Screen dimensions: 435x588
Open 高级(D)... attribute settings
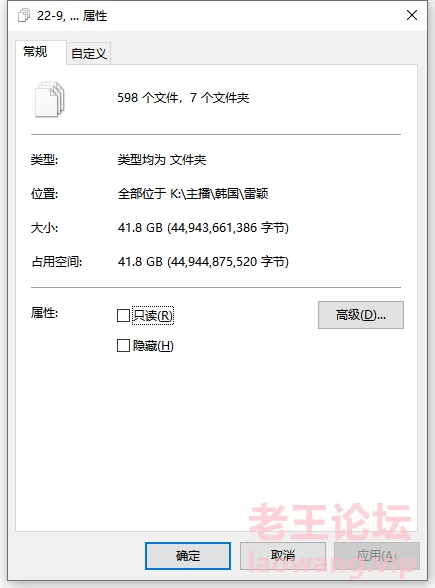pos(361,315)
